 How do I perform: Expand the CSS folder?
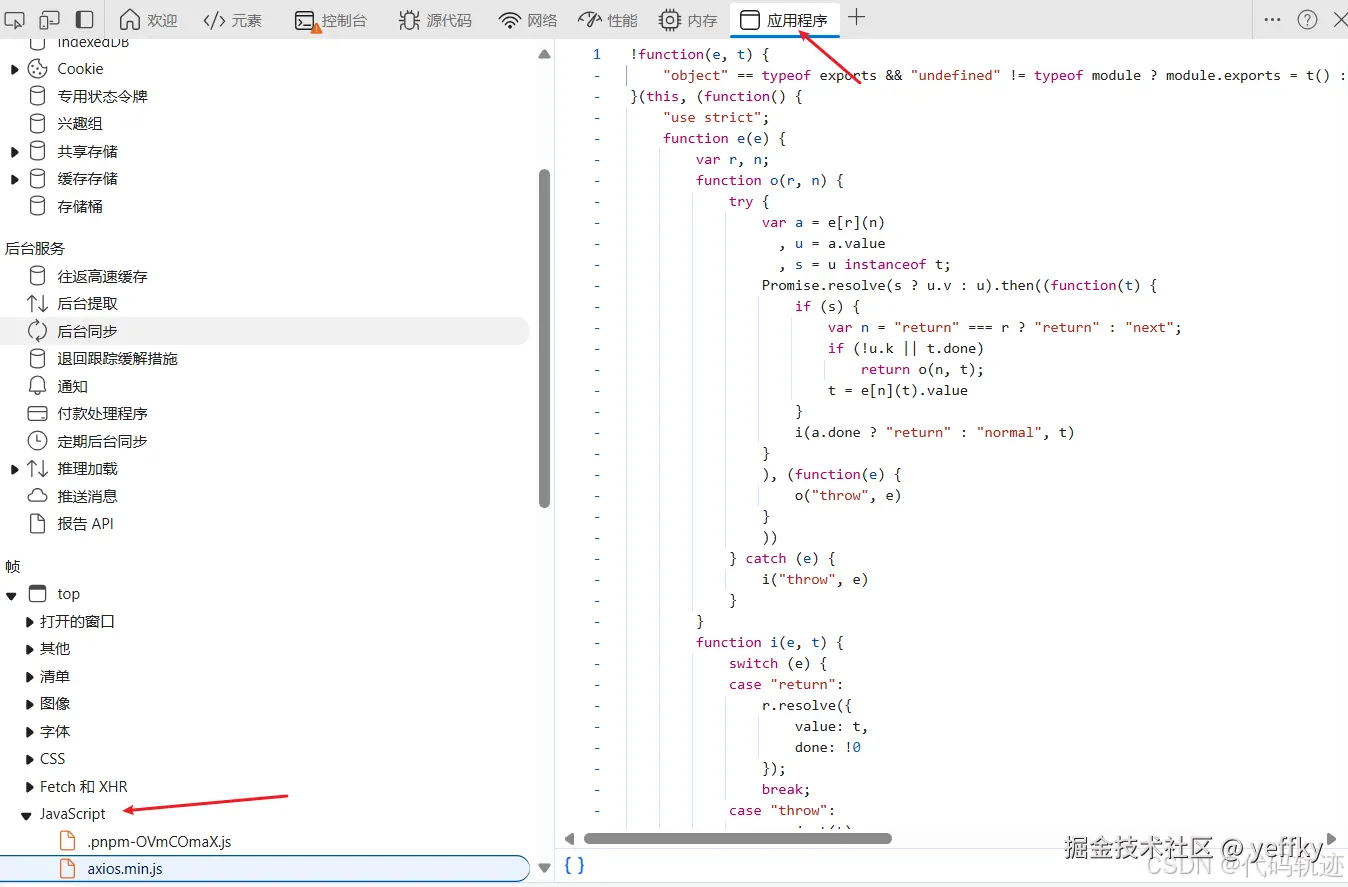coord(29,759)
